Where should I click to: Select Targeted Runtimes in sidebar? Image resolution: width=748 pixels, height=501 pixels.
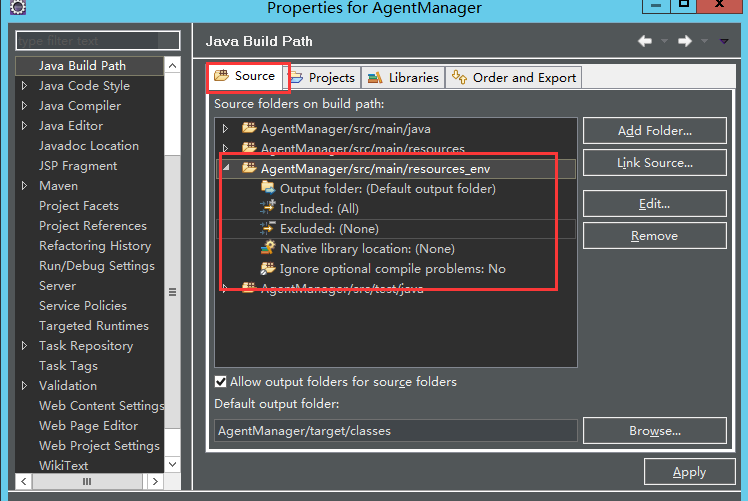(94, 326)
